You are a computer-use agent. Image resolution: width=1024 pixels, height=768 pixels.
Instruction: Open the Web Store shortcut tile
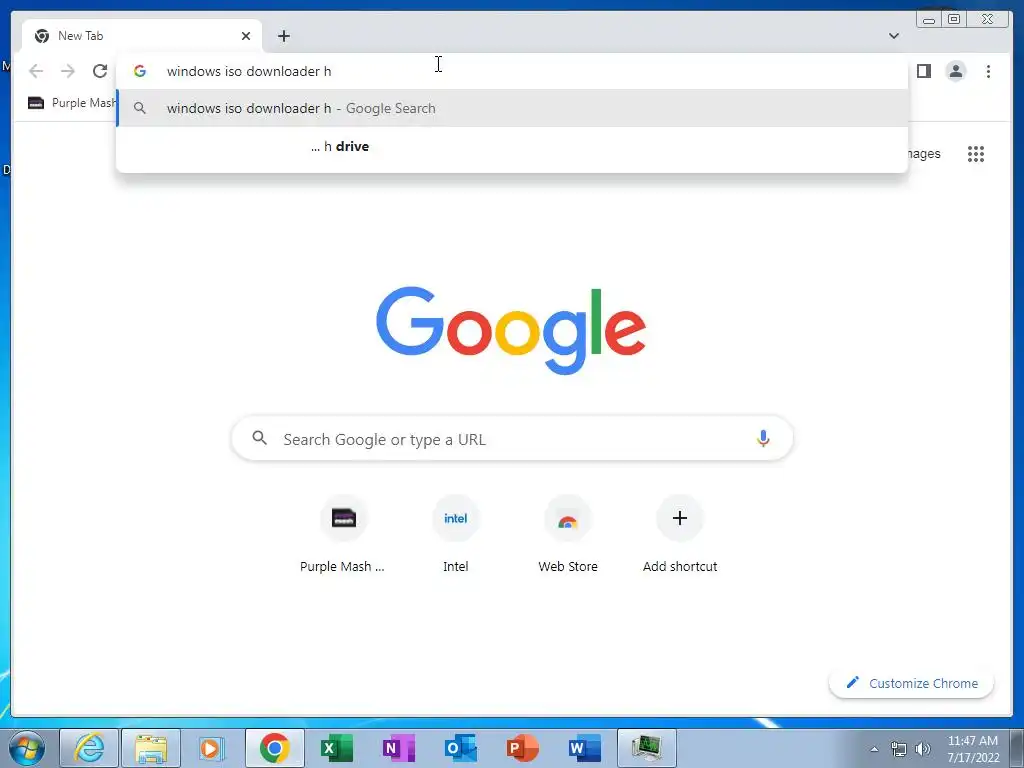click(x=568, y=535)
